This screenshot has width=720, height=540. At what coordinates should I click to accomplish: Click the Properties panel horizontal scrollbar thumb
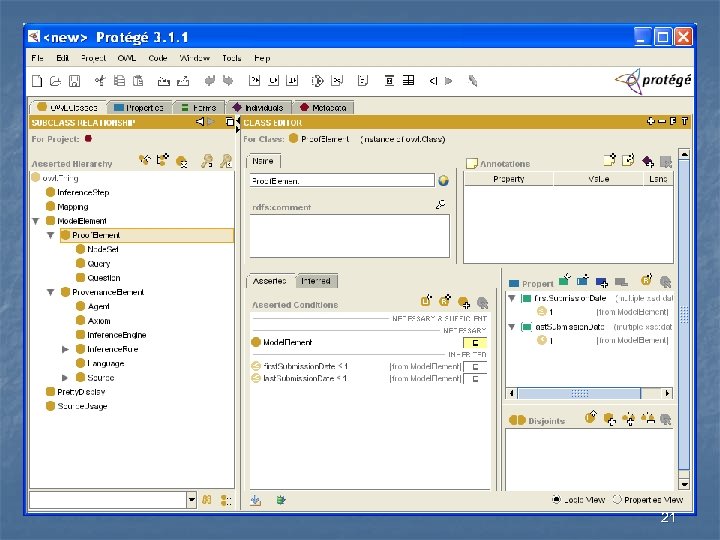tap(579, 394)
